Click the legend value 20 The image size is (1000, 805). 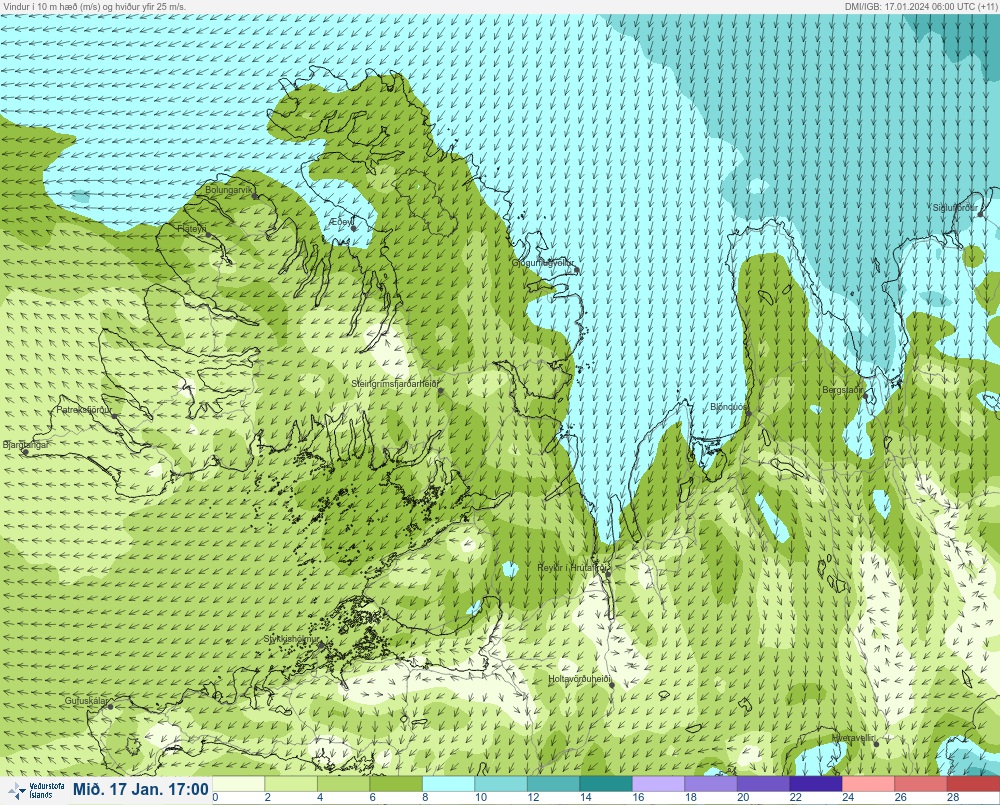(743, 797)
